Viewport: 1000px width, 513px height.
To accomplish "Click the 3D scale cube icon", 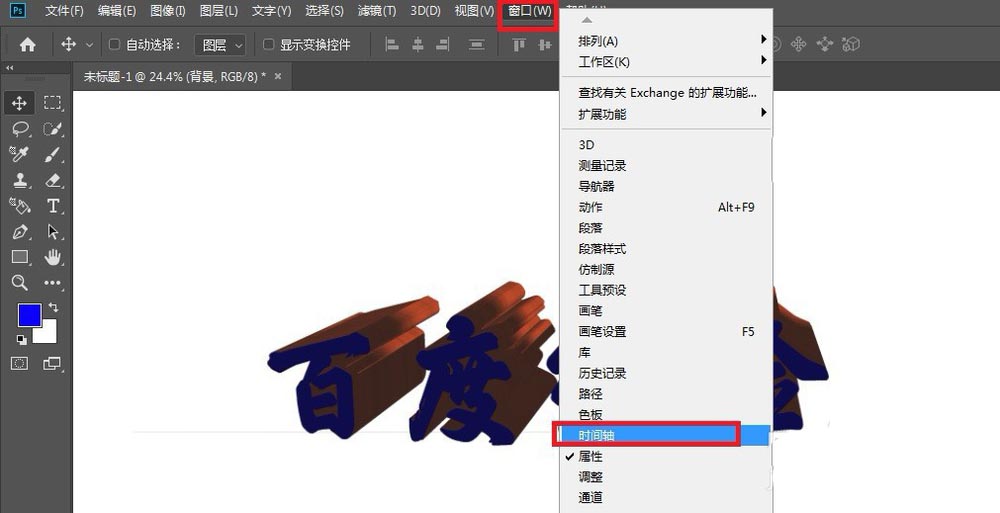I will [851, 44].
